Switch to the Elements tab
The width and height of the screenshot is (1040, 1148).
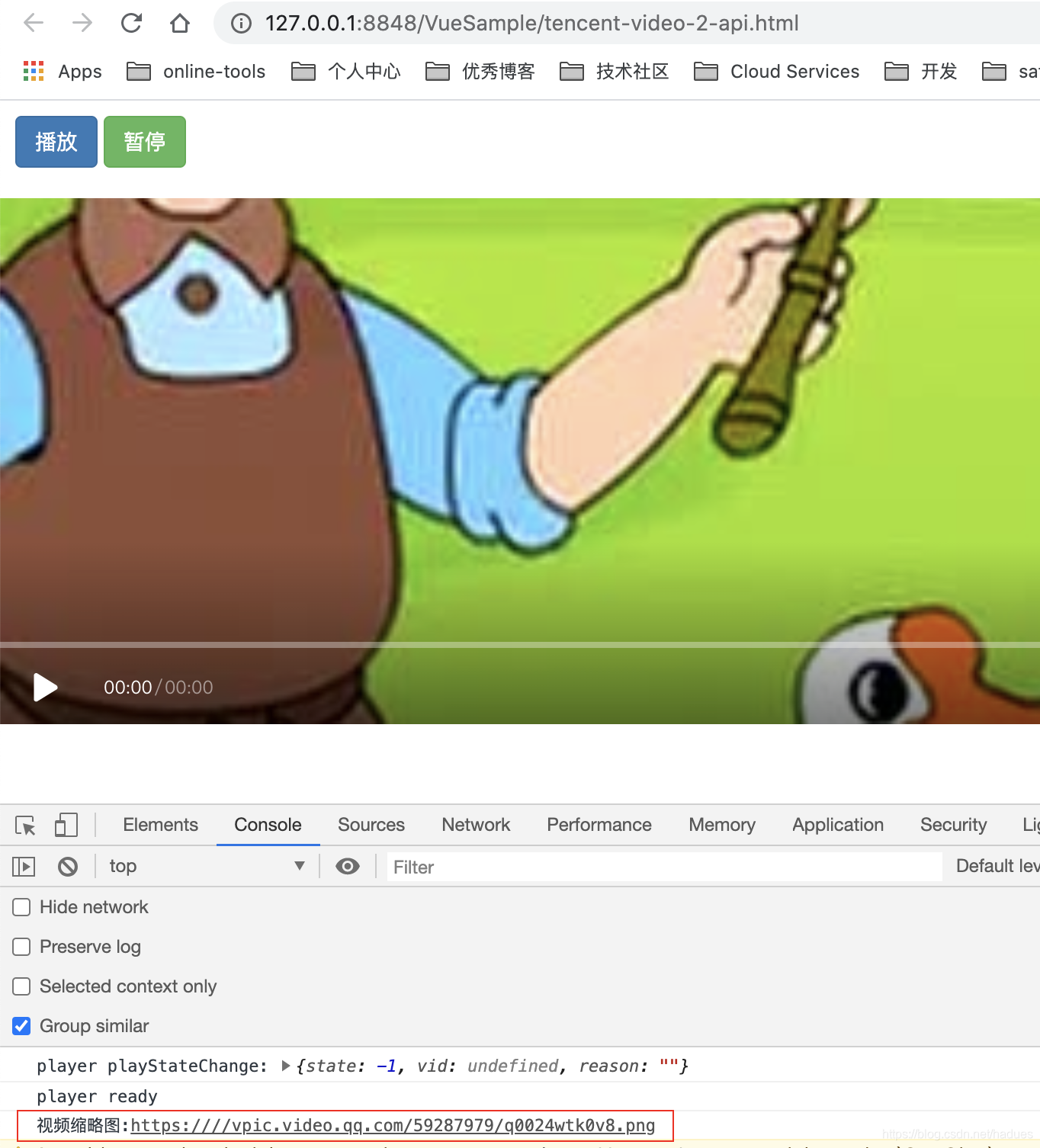[x=160, y=825]
